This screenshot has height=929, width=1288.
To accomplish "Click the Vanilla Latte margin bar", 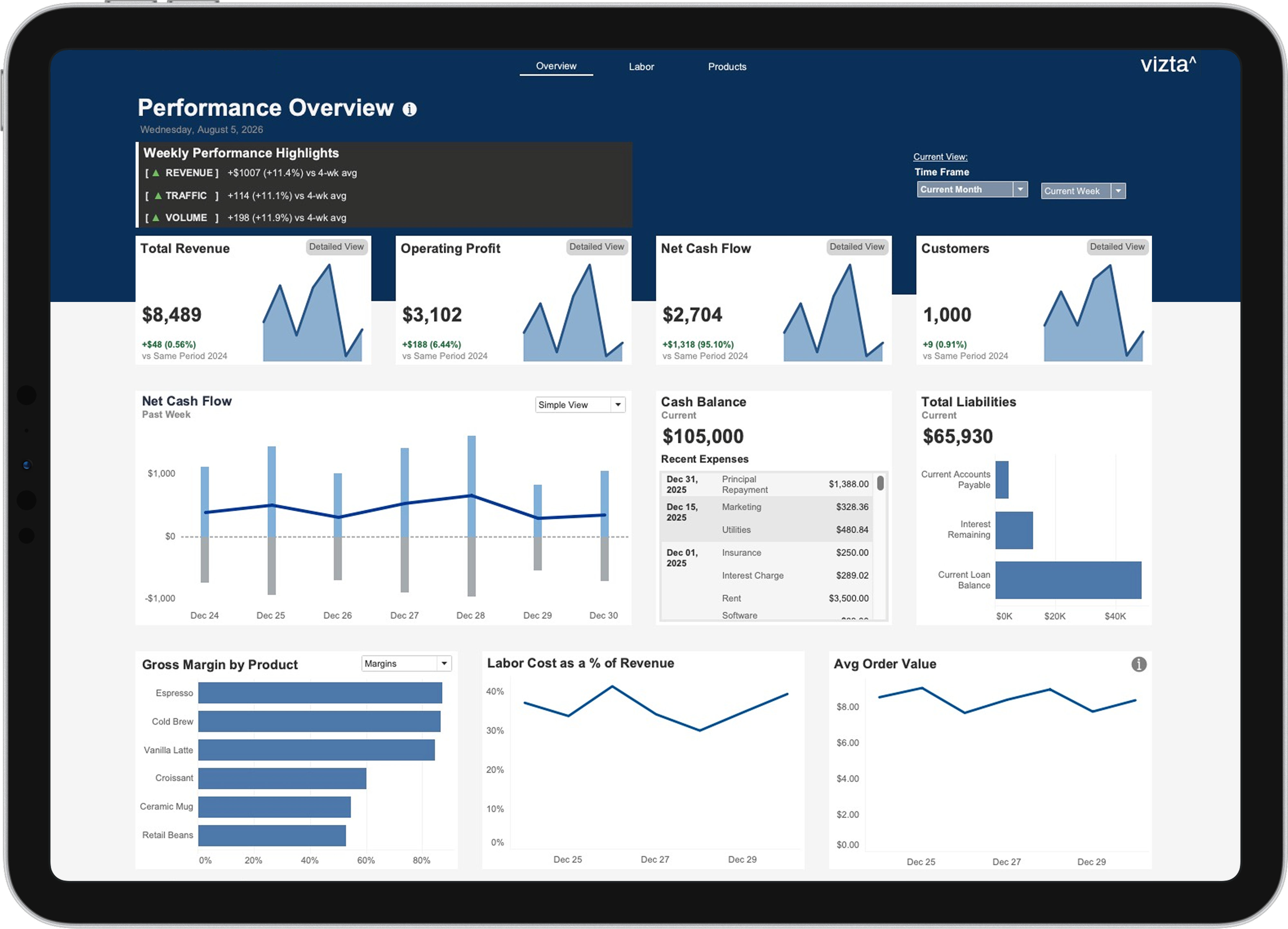I will [316, 750].
